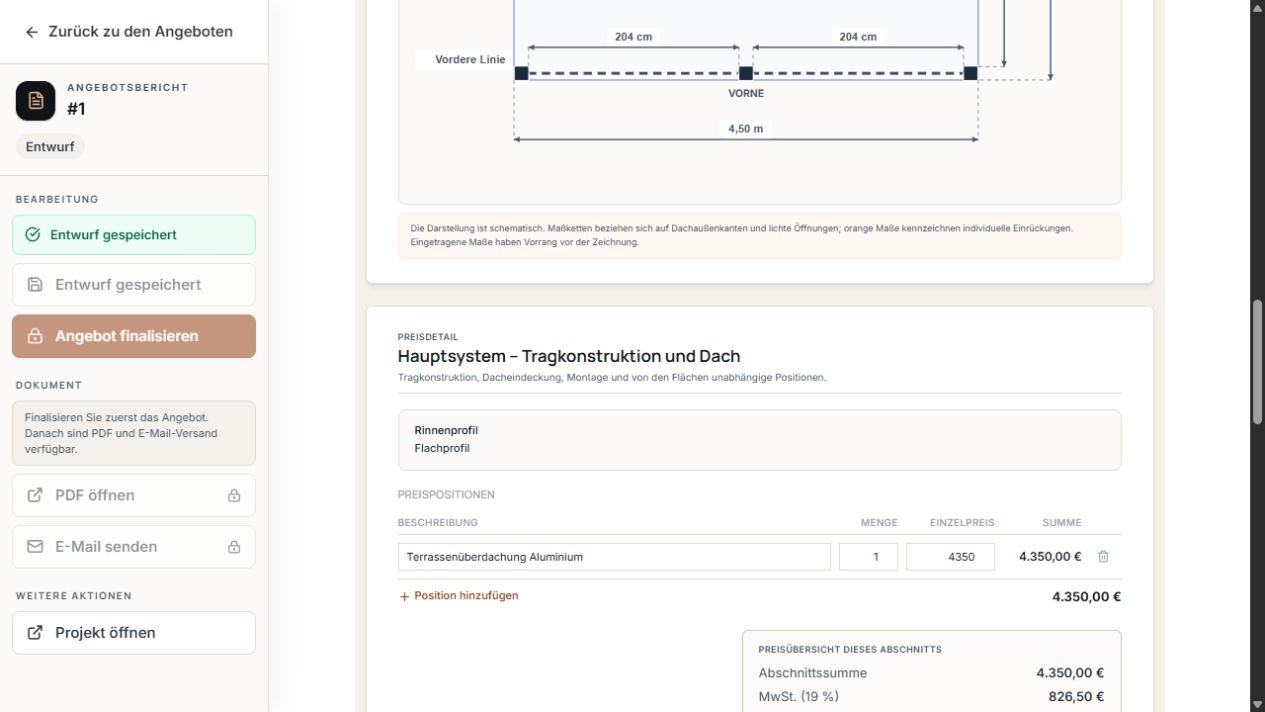Image resolution: width=1265 pixels, height=712 pixels.
Task: Open the project with Projekt öffnen
Action: (x=134, y=633)
